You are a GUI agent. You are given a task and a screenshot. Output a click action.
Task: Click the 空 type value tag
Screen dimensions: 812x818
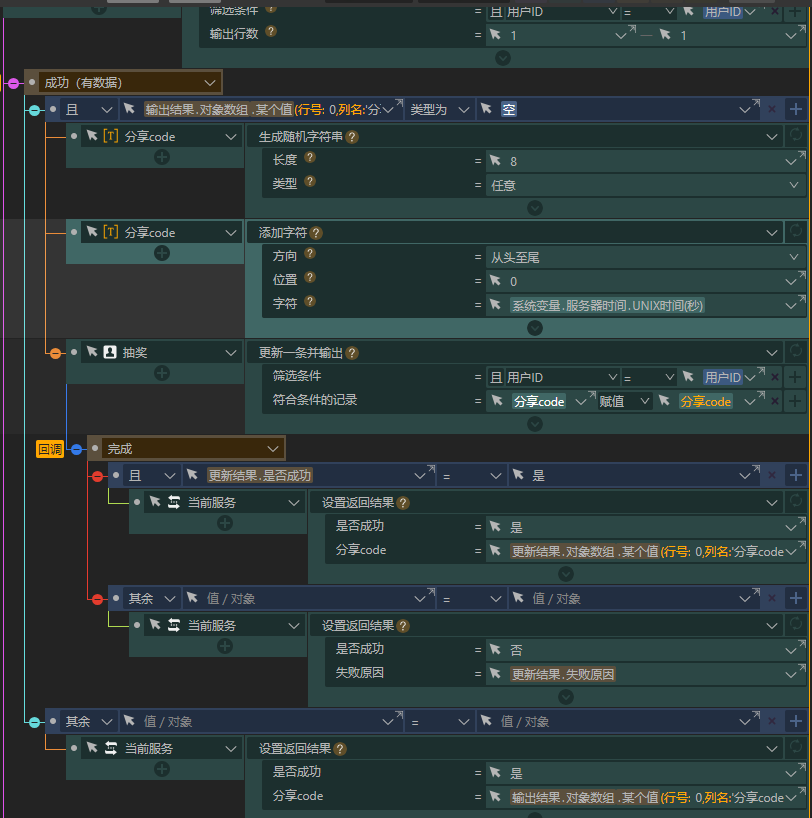coord(509,109)
